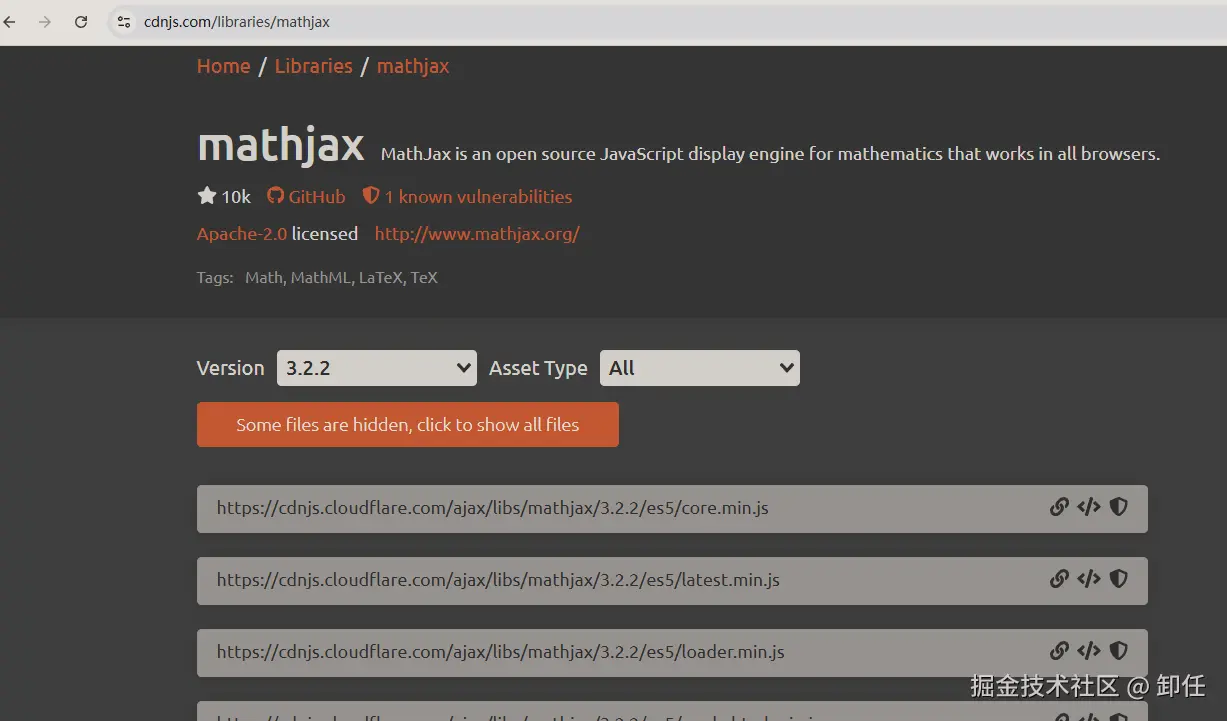The width and height of the screenshot is (1227, 721).
Task: Click the vulnerabilities shield icon in header
Action: point(371,196)
